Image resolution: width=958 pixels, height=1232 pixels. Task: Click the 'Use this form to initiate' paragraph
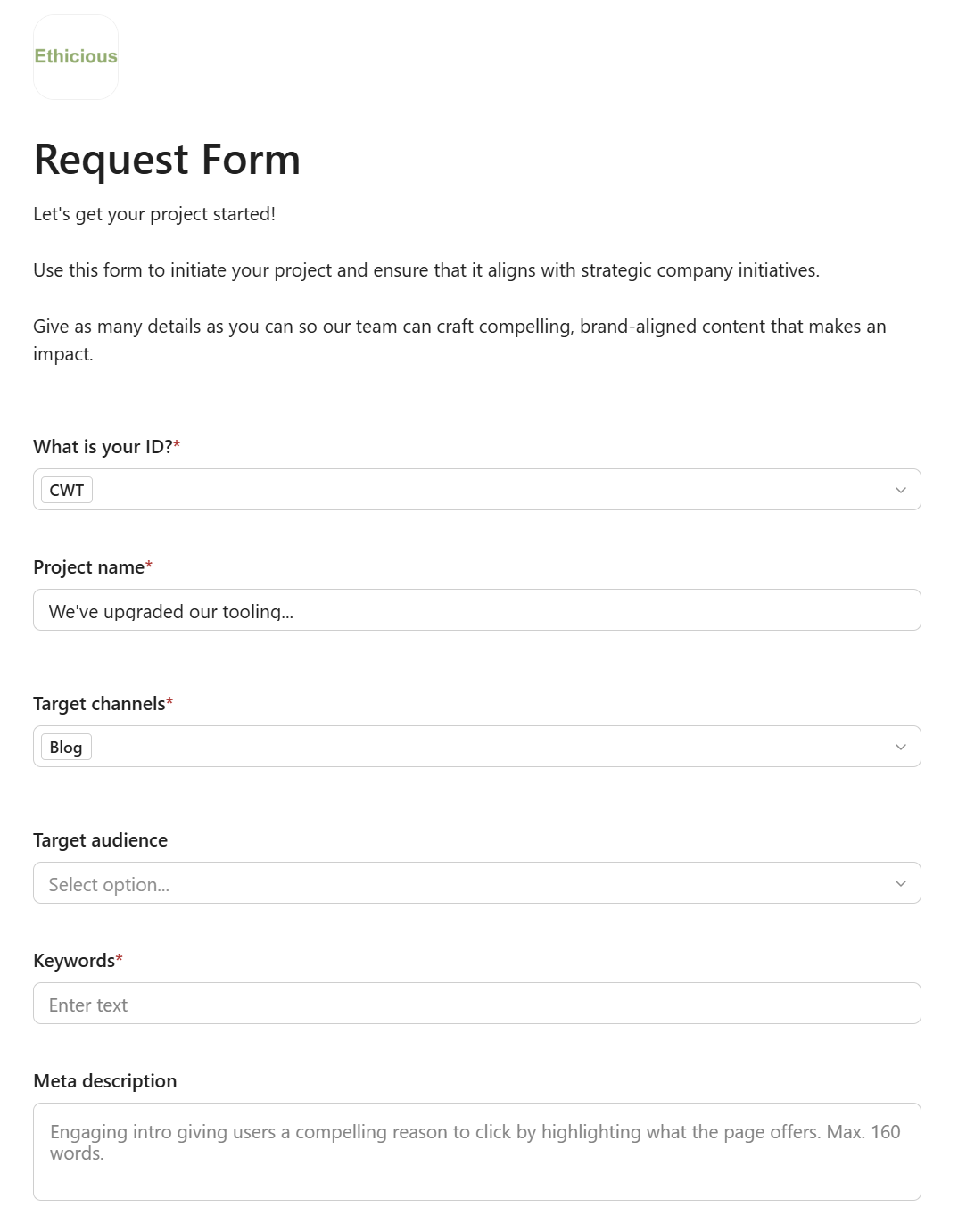tap(426, 270)
